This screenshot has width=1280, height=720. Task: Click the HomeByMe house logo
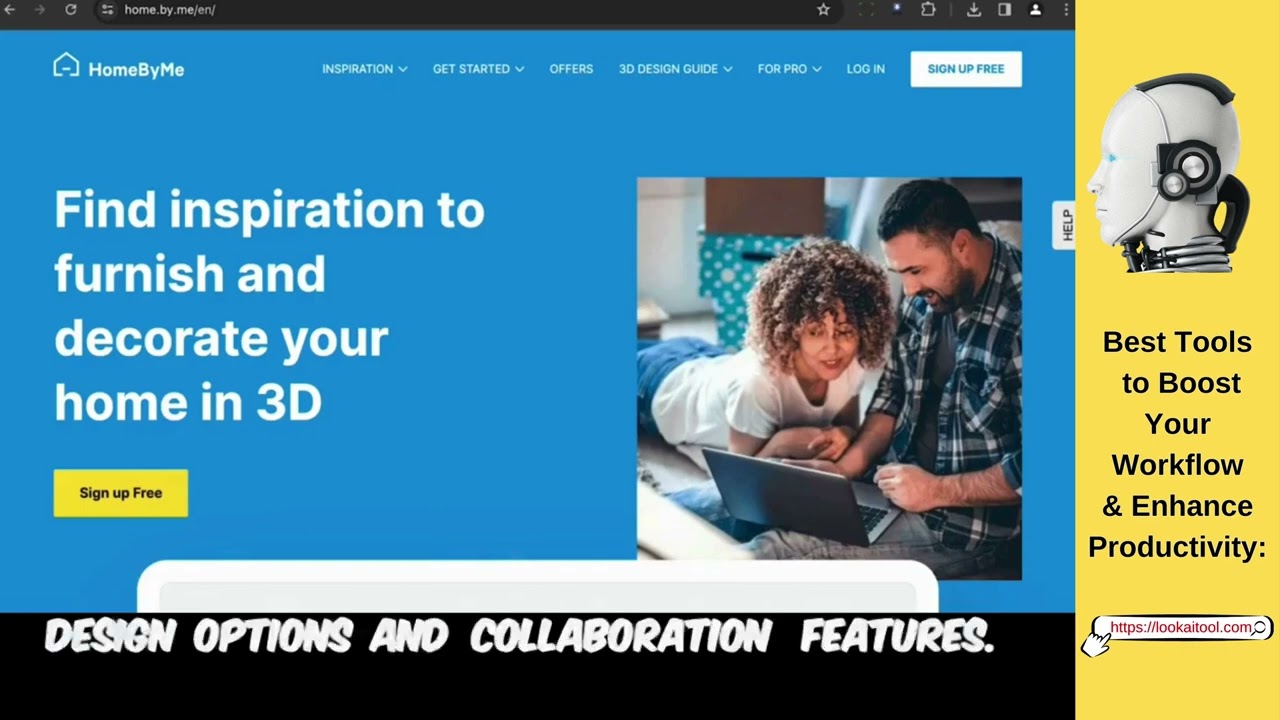coord(66,65)
